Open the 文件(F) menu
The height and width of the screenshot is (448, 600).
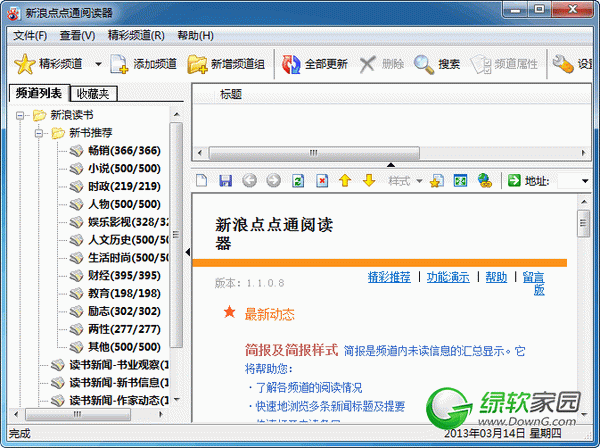pos(30,36)
